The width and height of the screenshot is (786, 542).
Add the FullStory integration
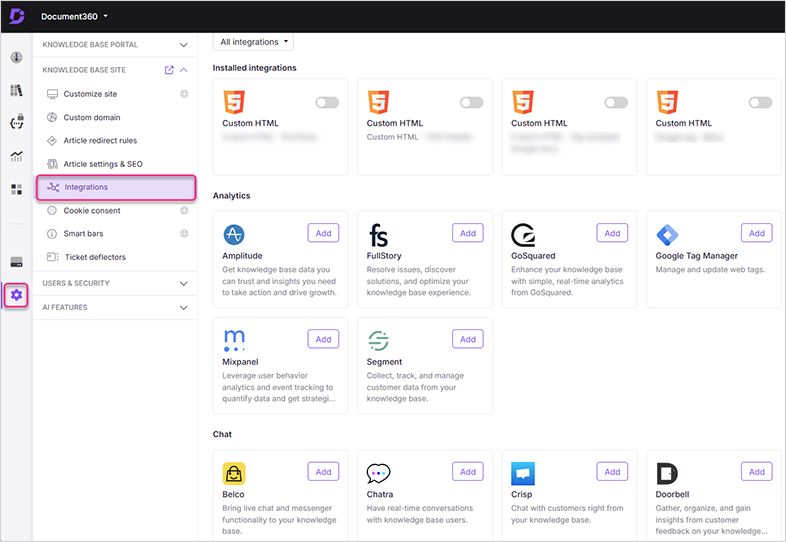tap(468, 233)
